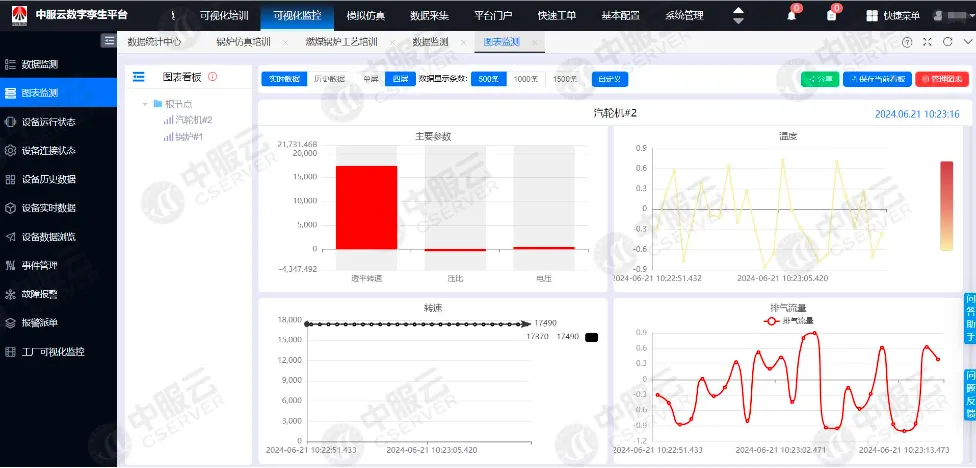Viewport: 976px width, 468px height.
Task: Click the temperature chart color gradient bar
Action: [x=946, y=205]
